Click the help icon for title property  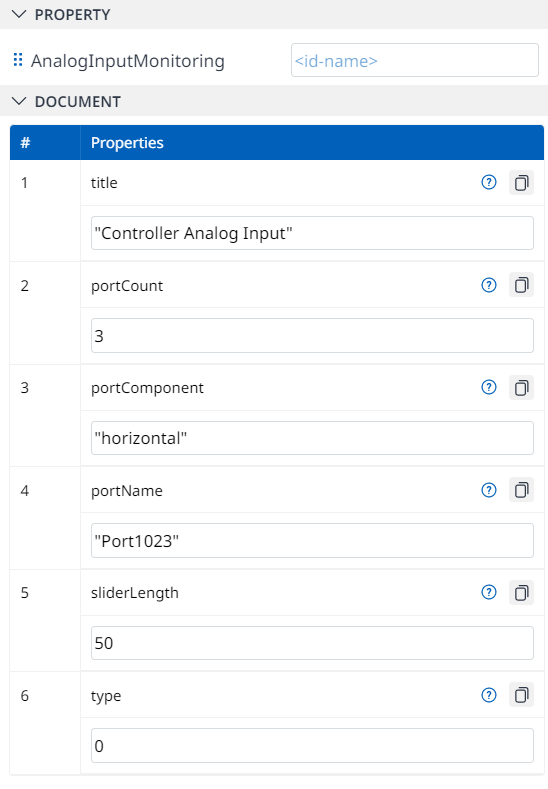click(x=489, y=182)
